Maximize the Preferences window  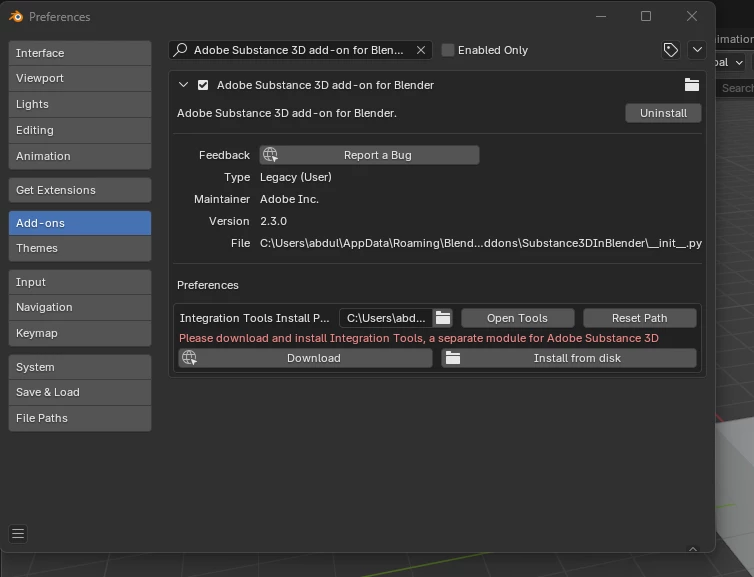coord(646,16)
